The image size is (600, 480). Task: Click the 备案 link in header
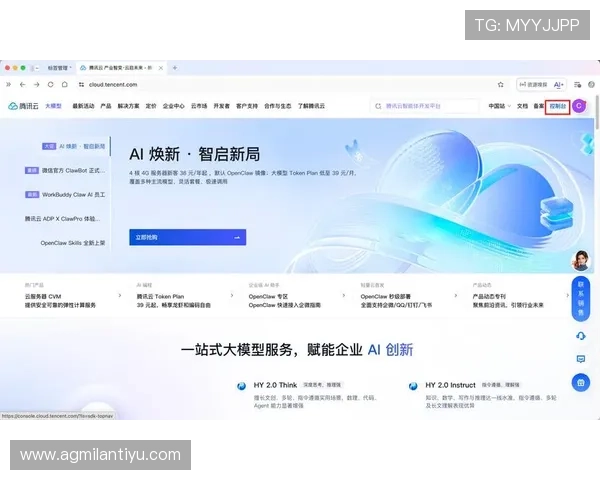point(538,106)
